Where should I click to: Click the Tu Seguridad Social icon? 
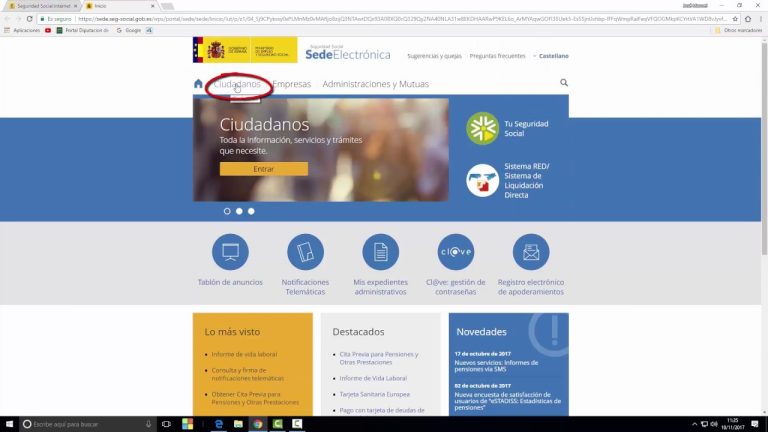482,128
